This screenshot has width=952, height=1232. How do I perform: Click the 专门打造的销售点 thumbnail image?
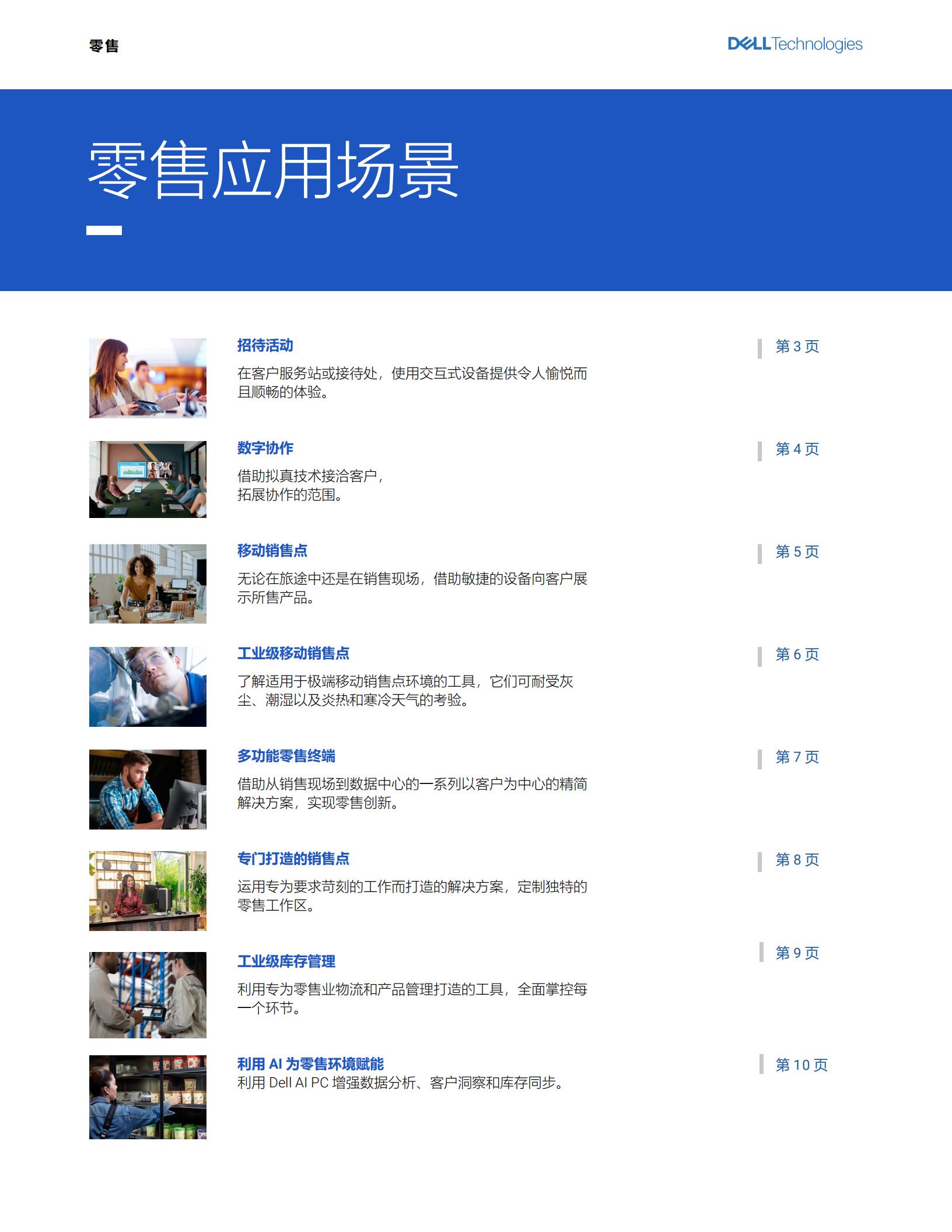pos(148,891)
